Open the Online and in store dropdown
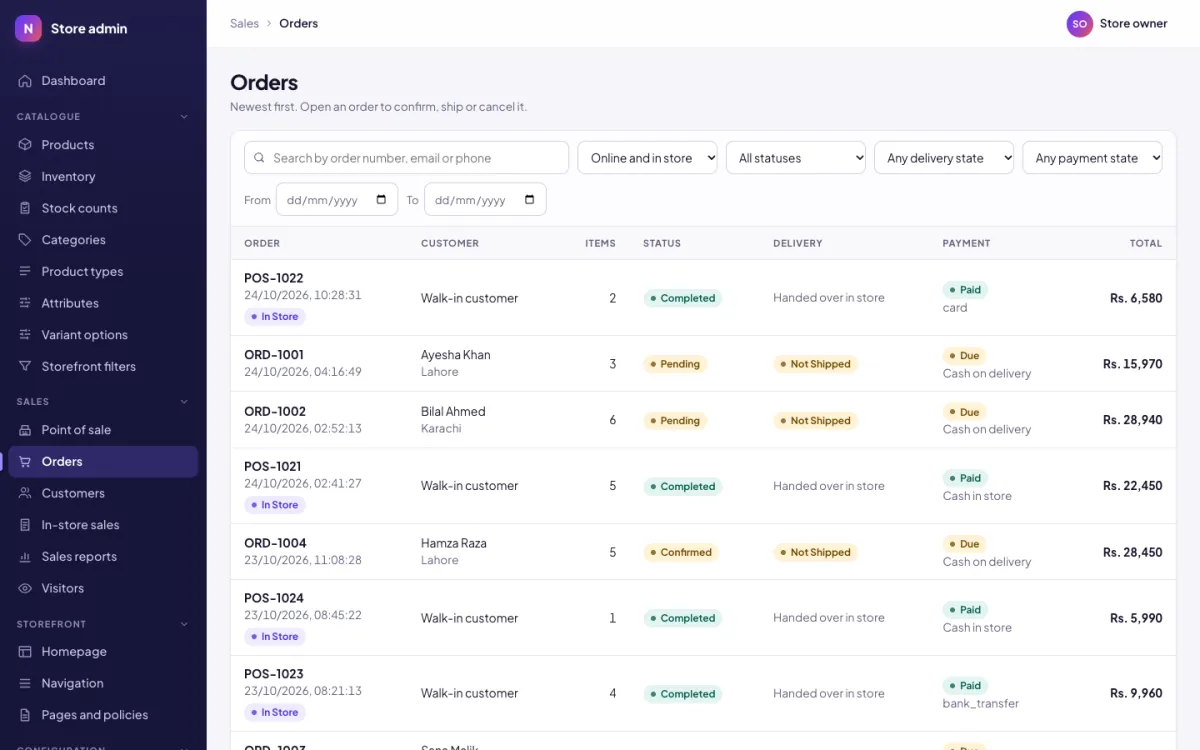This screenshot has width=1200, height=750. point(647,158)
